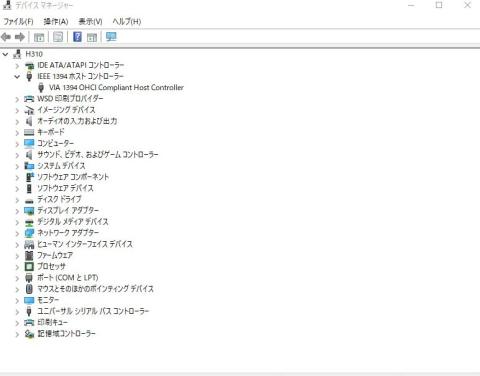Expand the ソフトウェア デバイス node
The width and height of the screenshot is (480, 376).
(17, 189)
